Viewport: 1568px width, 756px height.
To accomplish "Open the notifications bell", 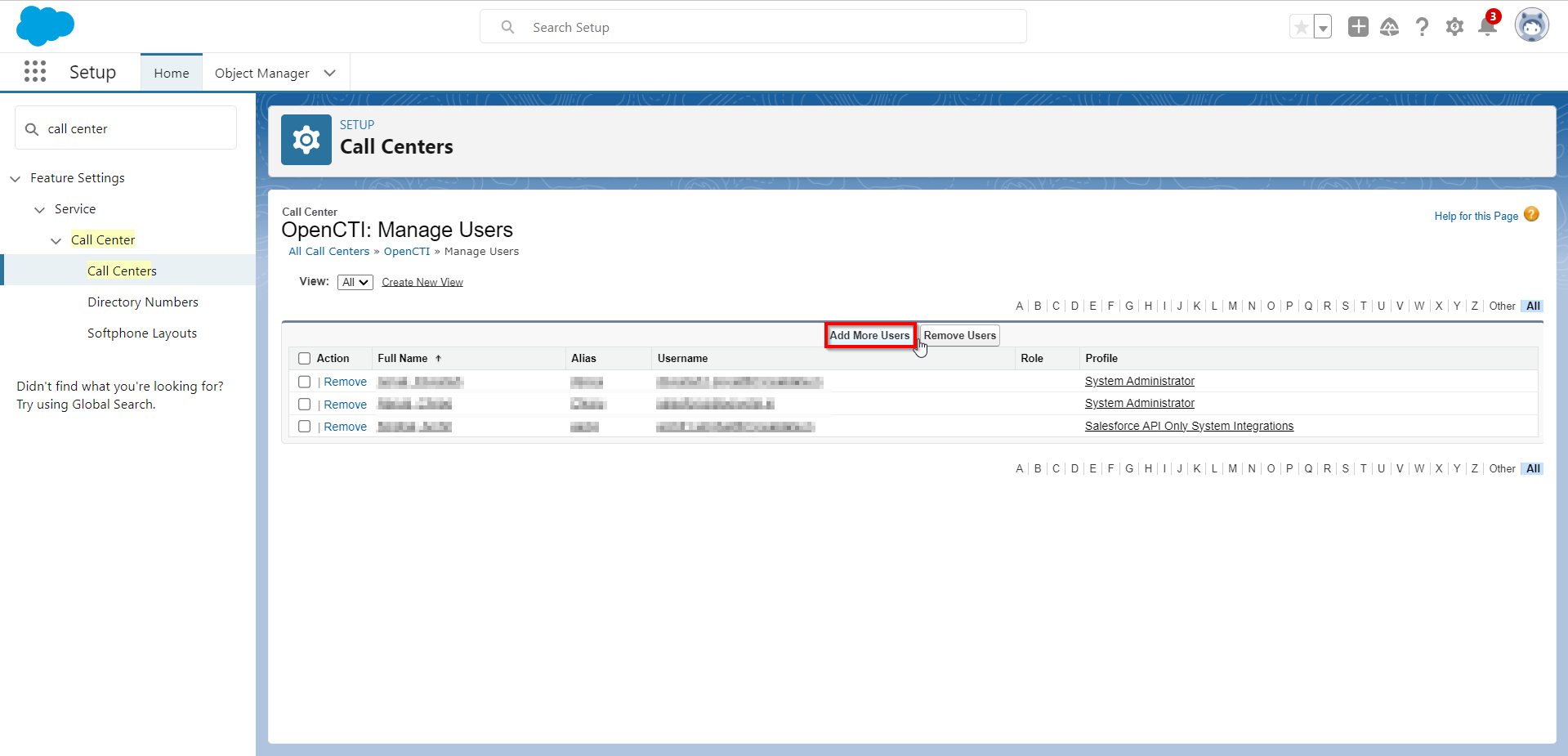I will click(1488, 27).
